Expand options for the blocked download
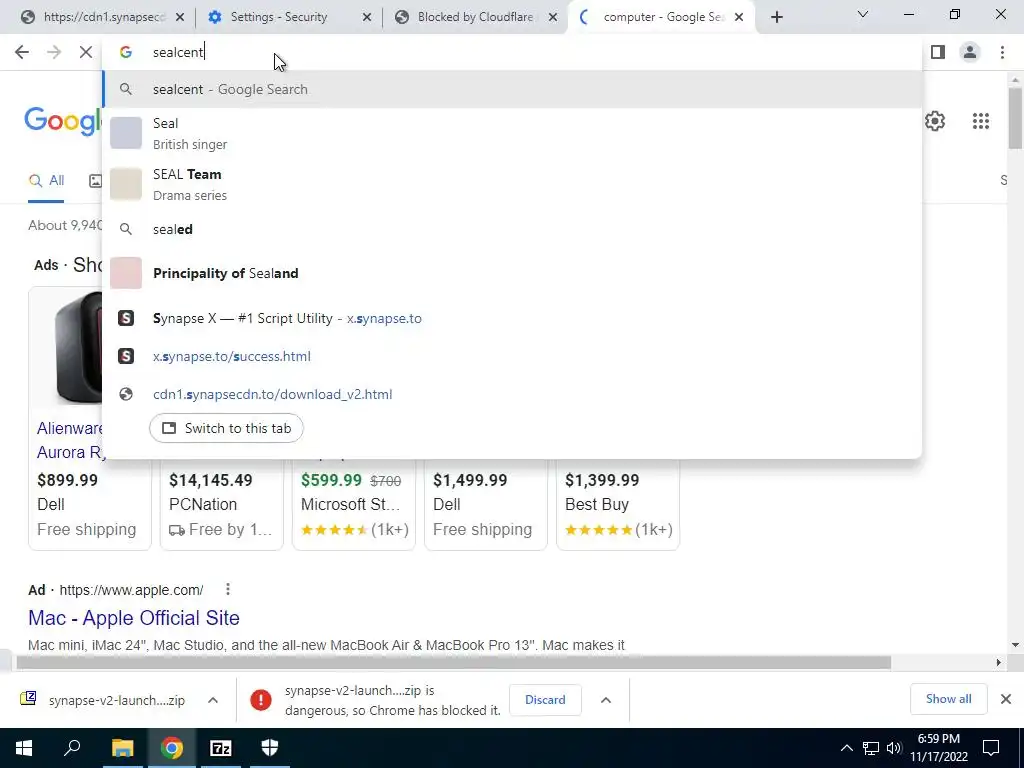The image size is (1024, 768). point(606,700)
